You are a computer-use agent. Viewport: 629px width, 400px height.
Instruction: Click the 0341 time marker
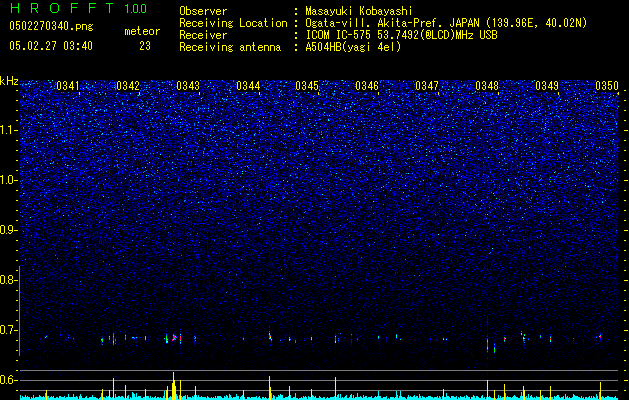coord(68,86)
